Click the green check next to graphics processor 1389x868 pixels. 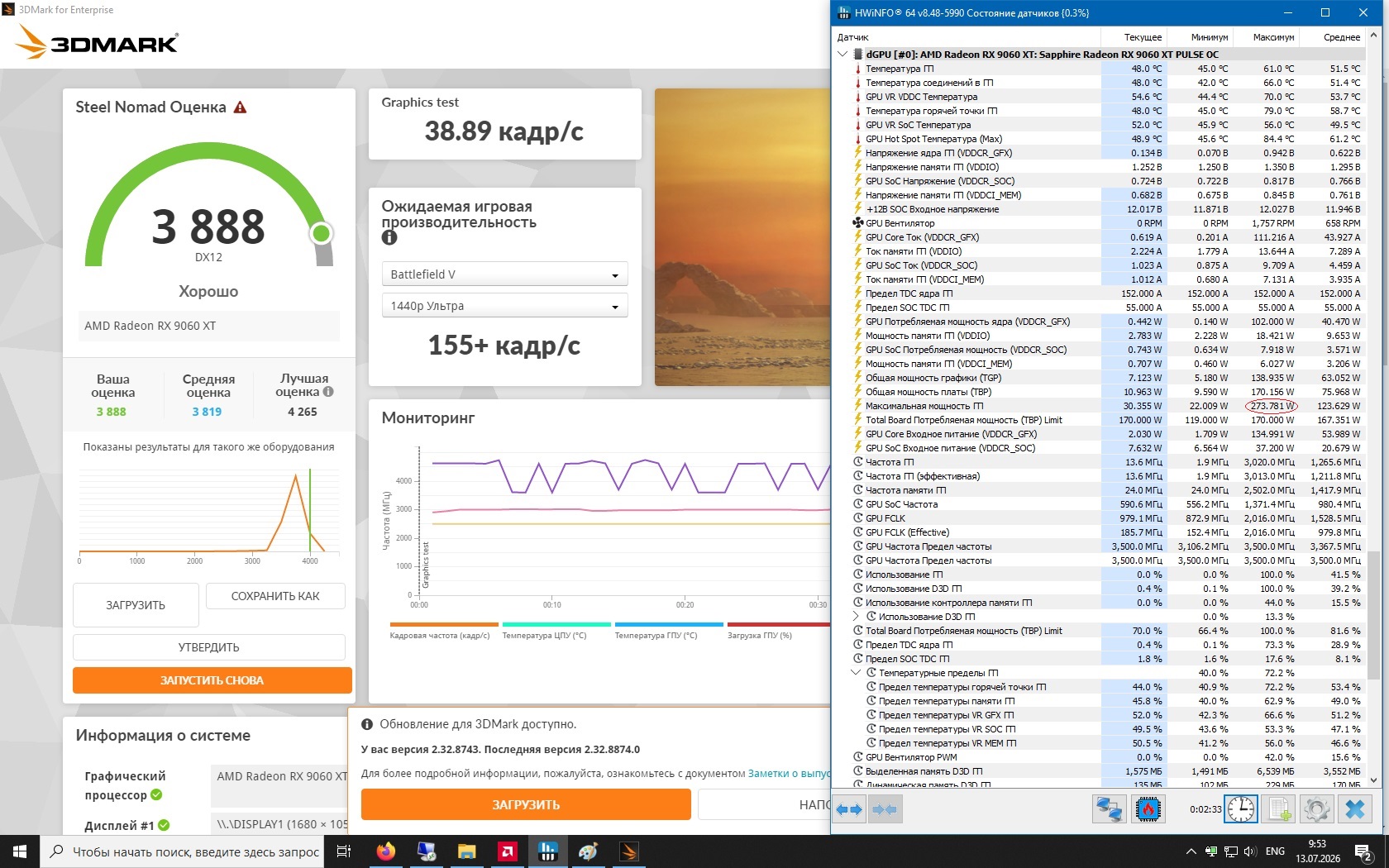pos(156,794)
